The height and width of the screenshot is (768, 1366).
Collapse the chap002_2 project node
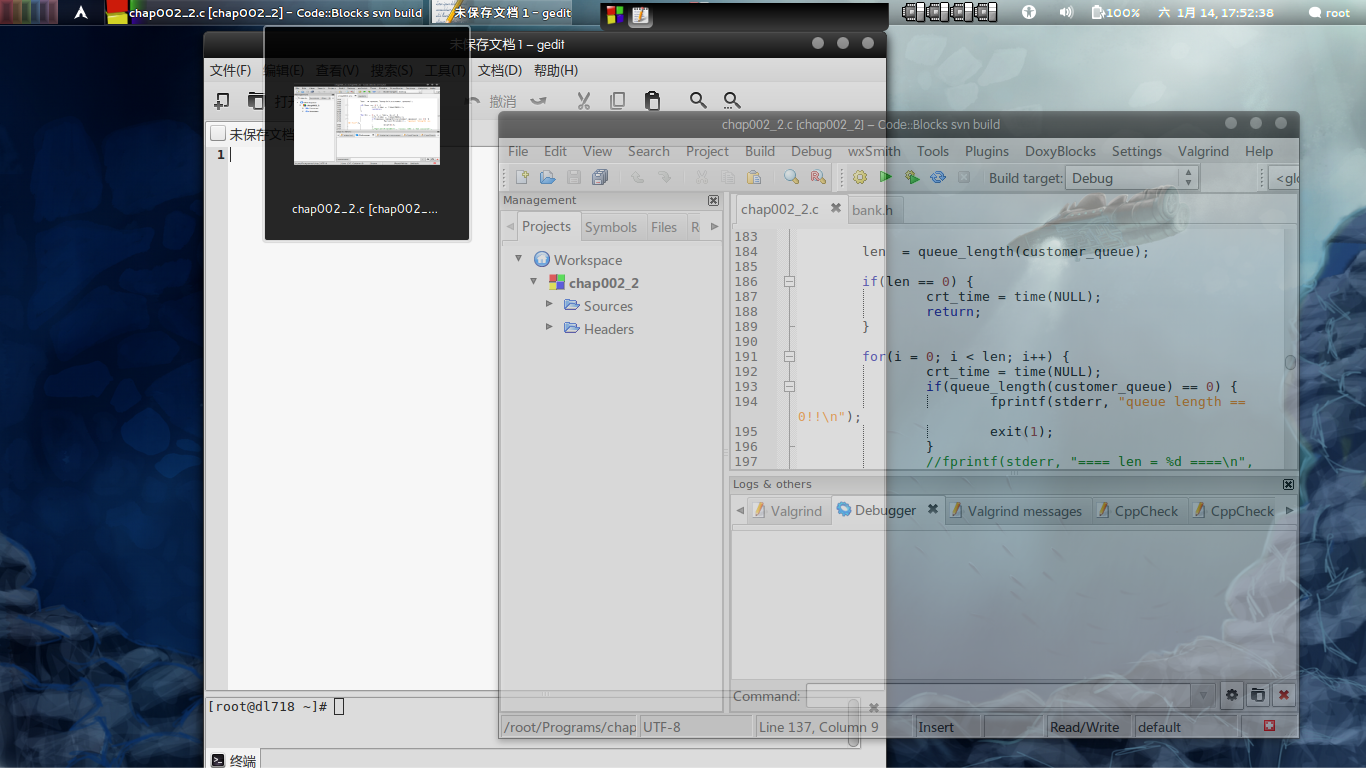point(534,281)
